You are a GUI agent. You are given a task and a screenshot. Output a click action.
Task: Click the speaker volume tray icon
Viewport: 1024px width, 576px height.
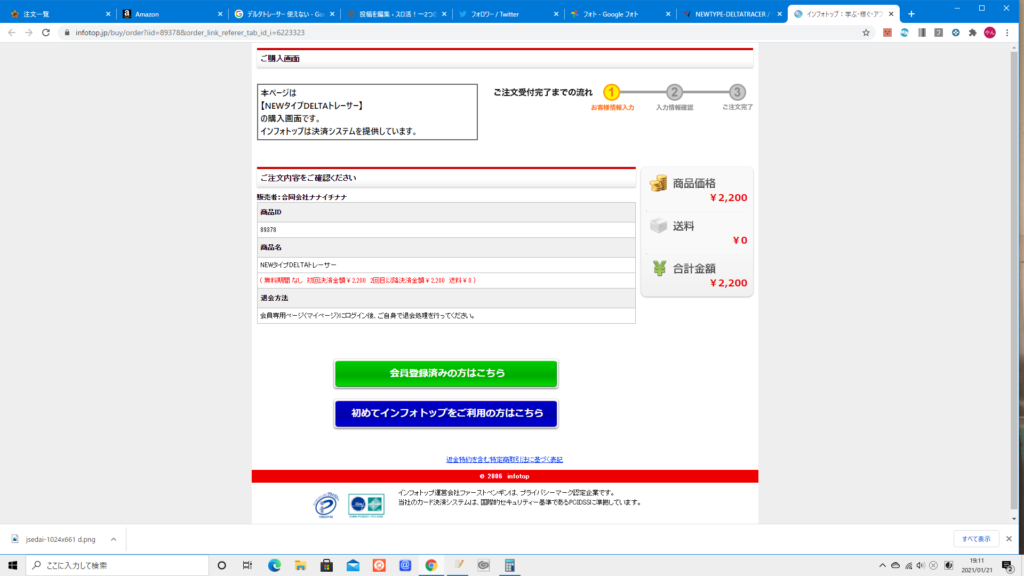click(921, 566)
